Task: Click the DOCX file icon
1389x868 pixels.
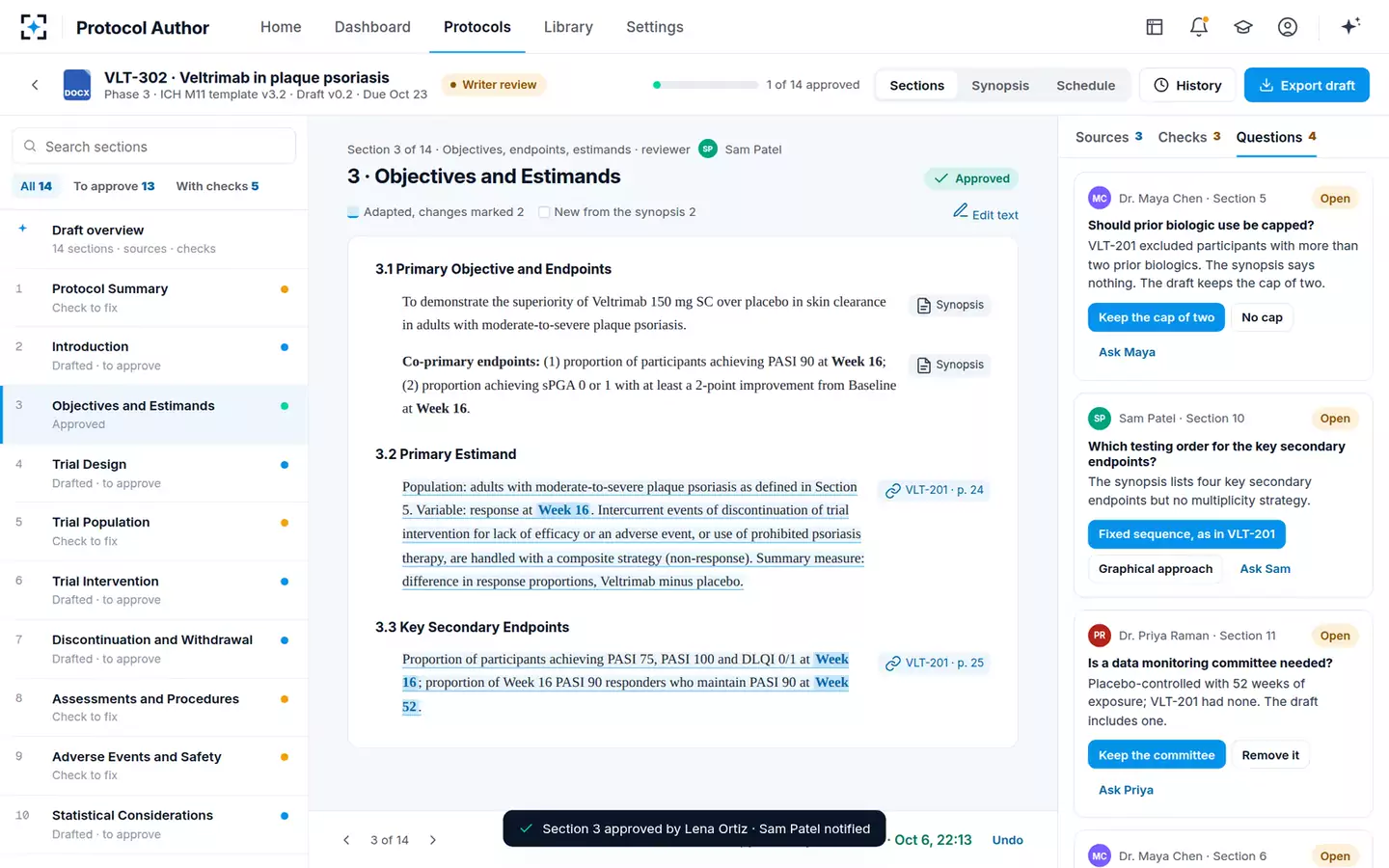Action: click(77, 85)
